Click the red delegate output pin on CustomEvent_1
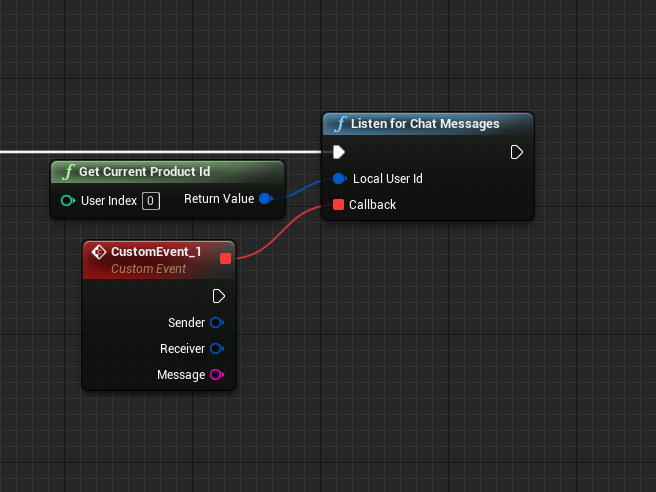This screenshot has height=492, width=656. tap(225, 259)
